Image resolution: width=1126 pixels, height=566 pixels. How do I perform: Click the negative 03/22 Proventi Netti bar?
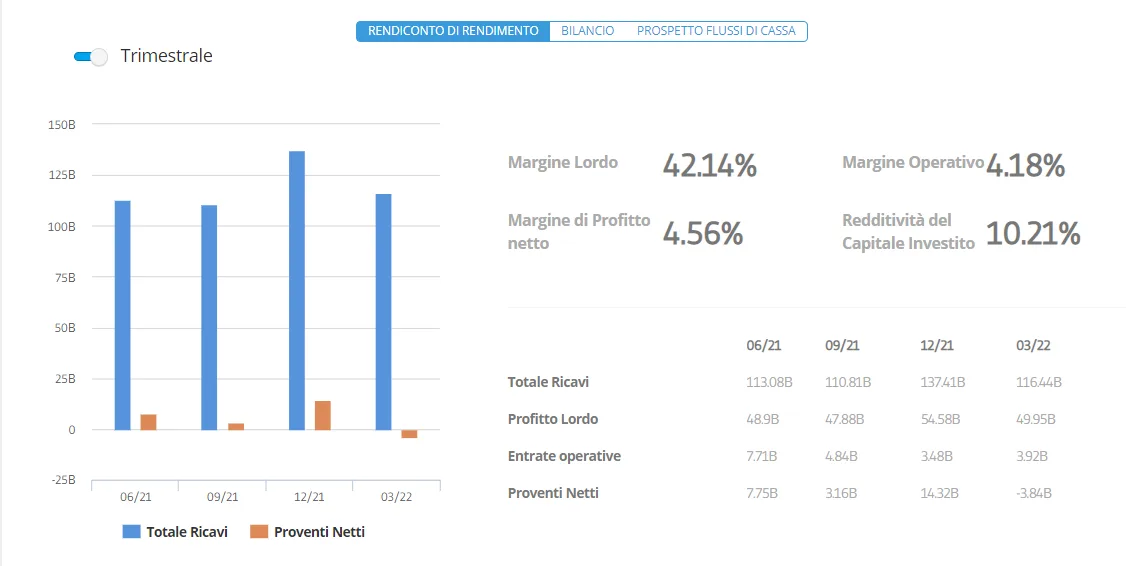coord(409,434)
